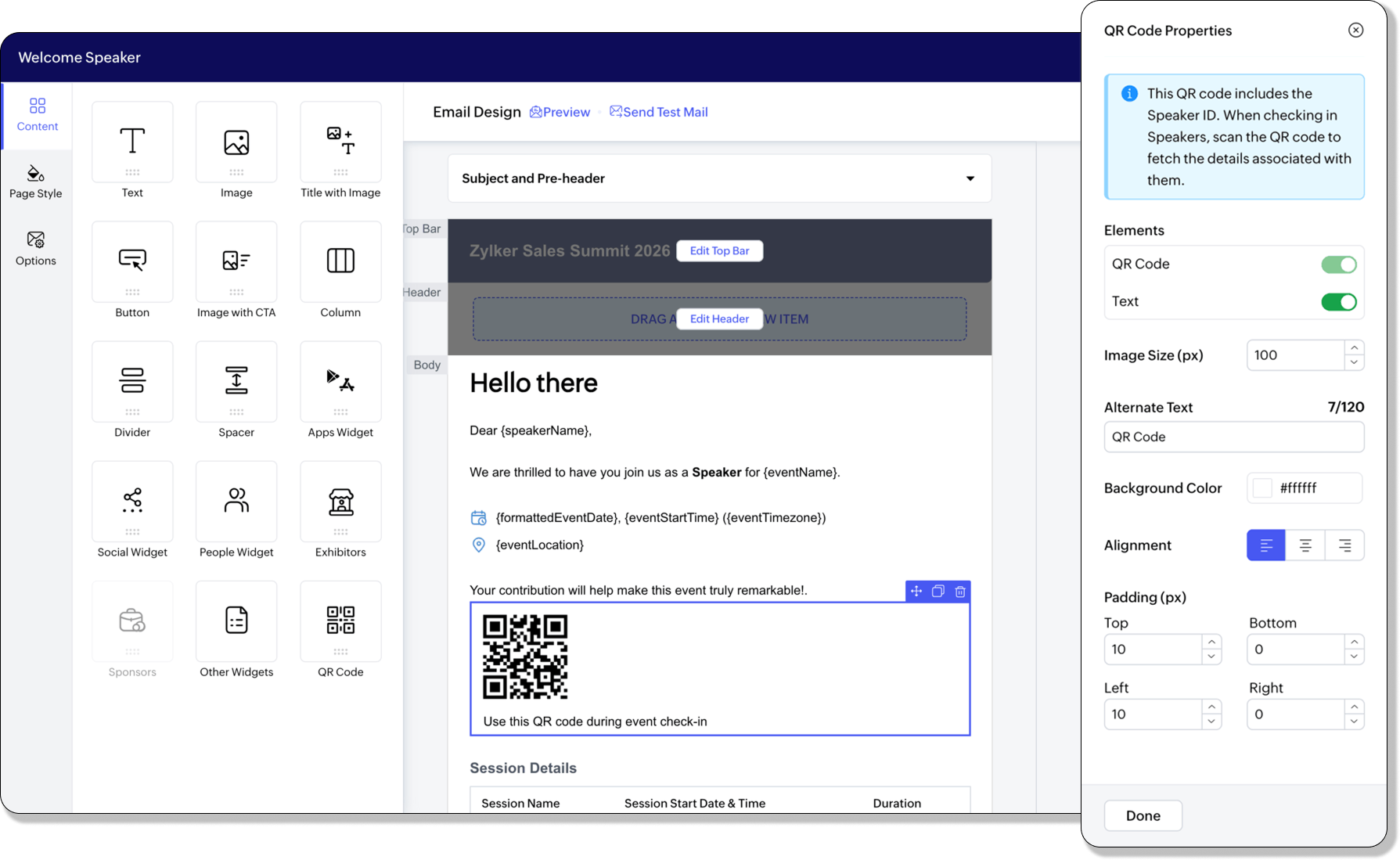The height and width of the screenshot is (860, 1400).
Task: Click the QR code image in the email body
Action: [x=525, y=657]
